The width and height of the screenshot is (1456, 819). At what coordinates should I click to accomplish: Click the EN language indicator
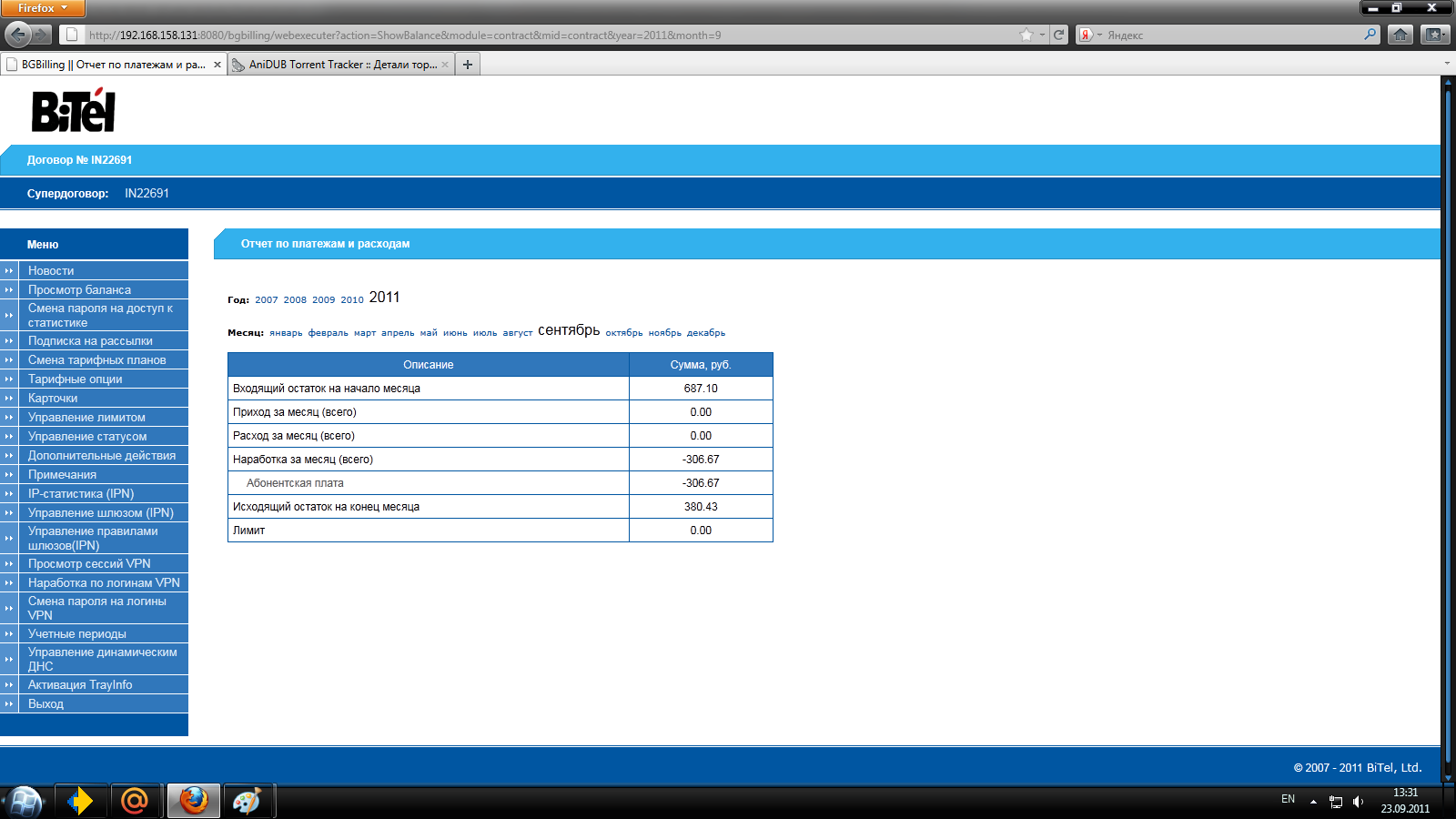click(x=1288, y=799)
